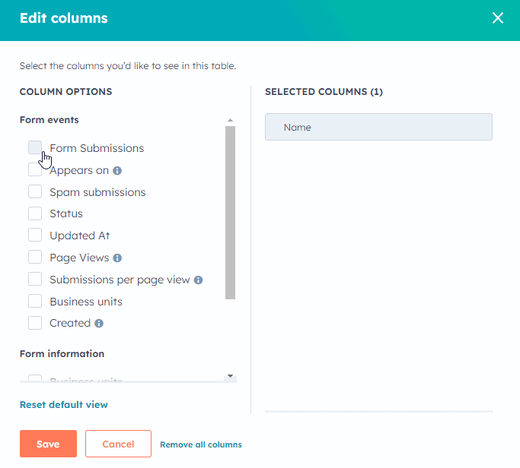Click the column options scrollbar thumb
Viewport: 520px width, 468px height.
[x=230, y=213]
